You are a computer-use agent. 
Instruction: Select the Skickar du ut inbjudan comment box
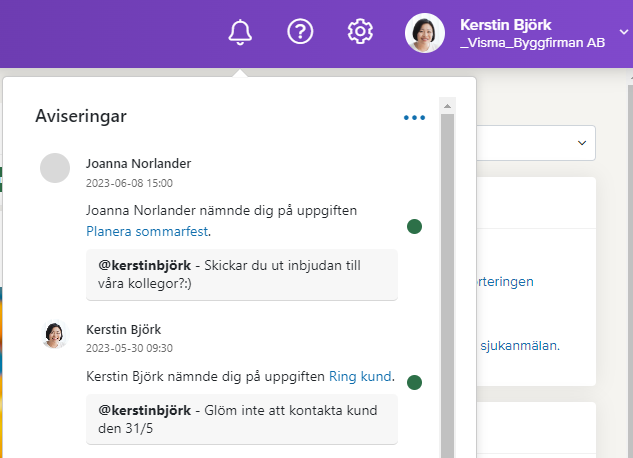242,274
